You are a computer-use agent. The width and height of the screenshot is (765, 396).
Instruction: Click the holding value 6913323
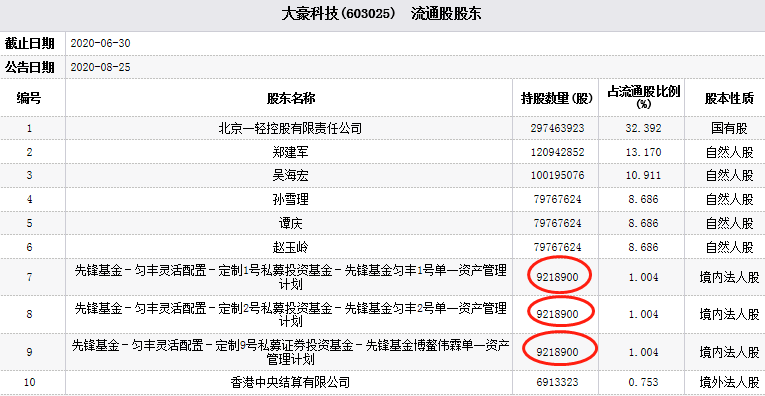557,382
